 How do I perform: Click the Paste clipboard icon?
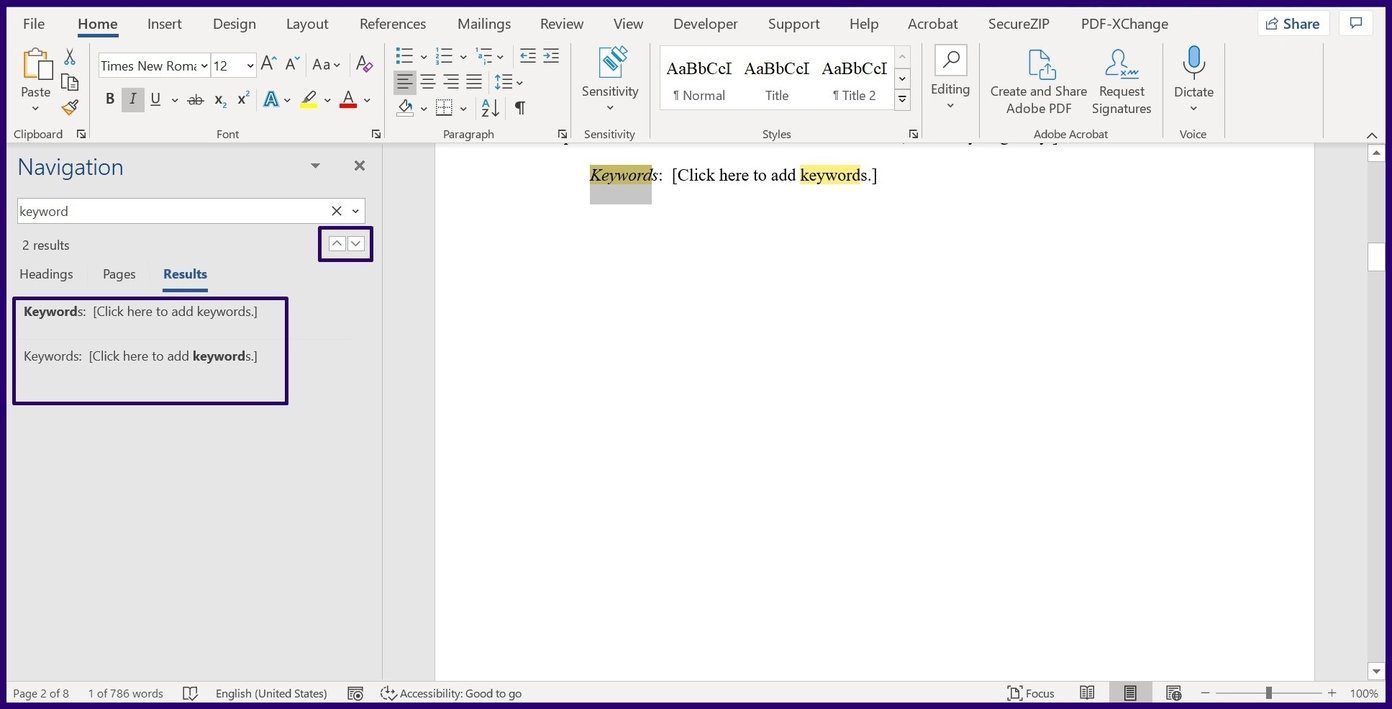pos(36,65)
